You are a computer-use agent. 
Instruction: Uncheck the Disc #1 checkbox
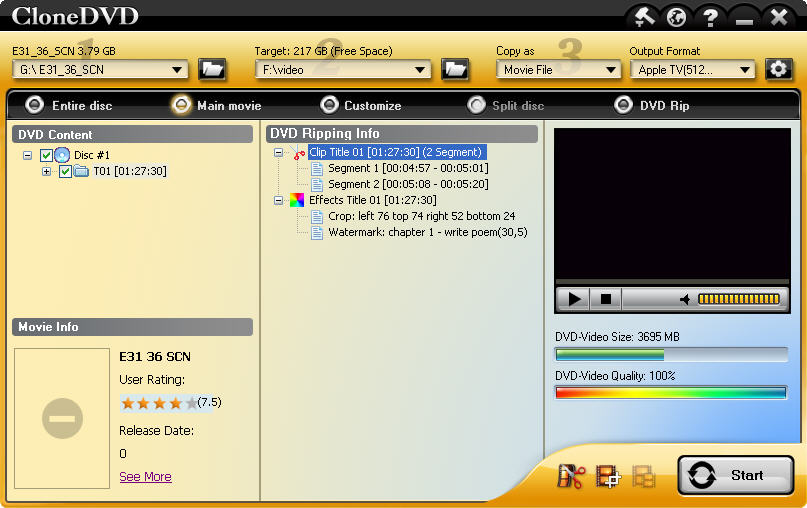46,155
